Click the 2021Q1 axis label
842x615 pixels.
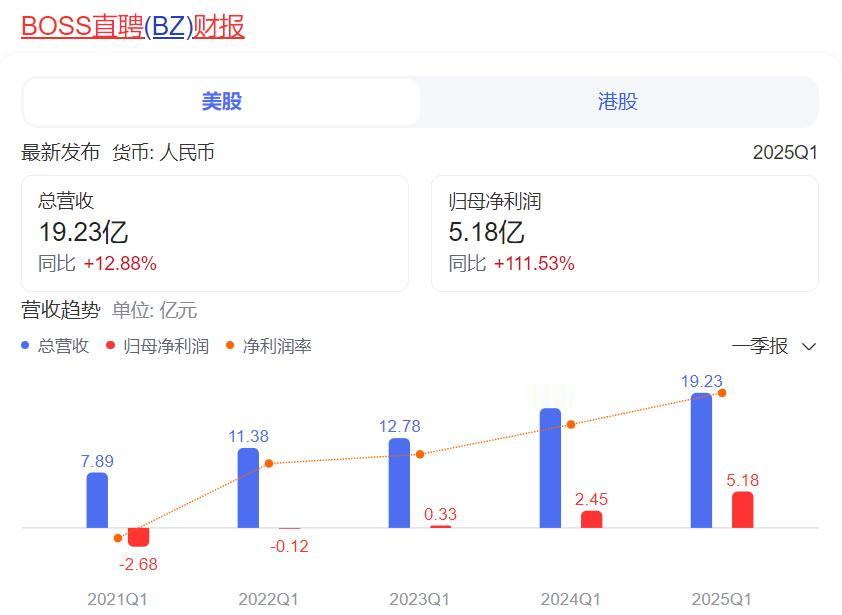click(118, 599)
